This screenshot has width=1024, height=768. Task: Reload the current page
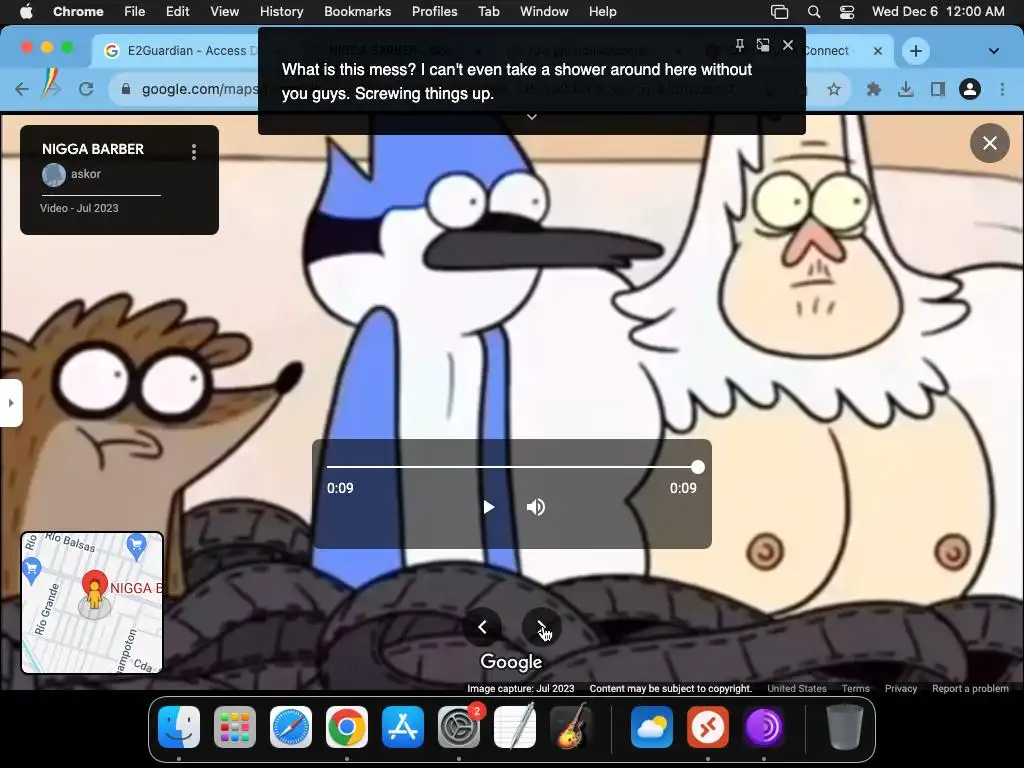(x=86, y=89)
